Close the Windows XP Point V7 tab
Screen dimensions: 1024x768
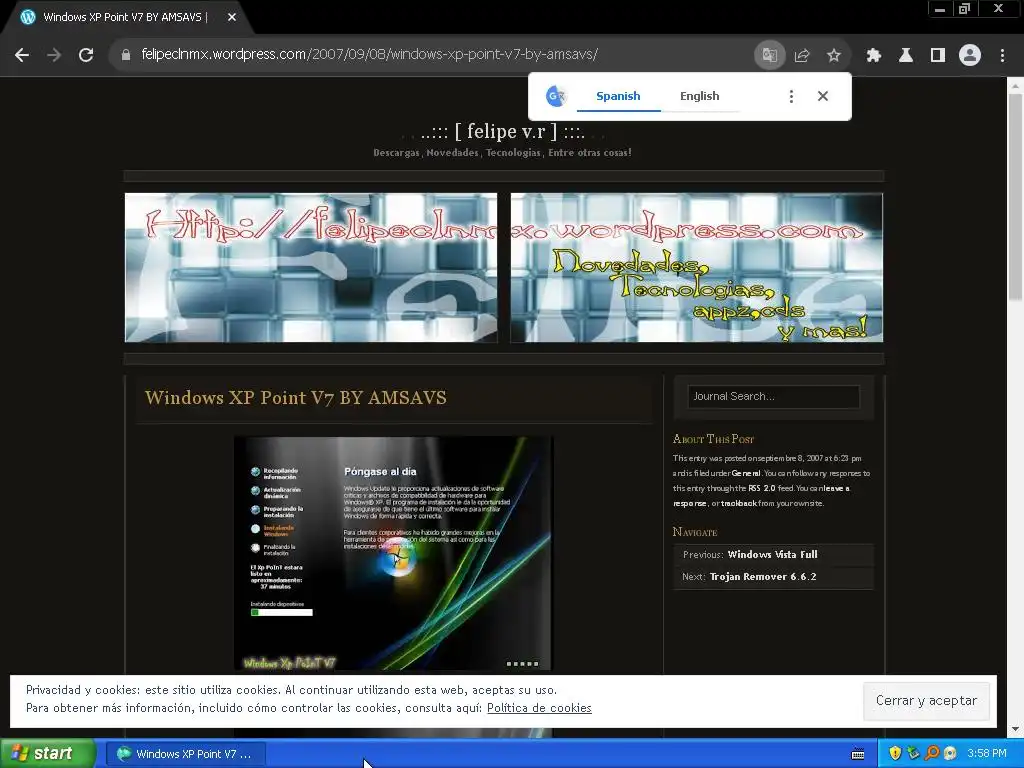232,17
